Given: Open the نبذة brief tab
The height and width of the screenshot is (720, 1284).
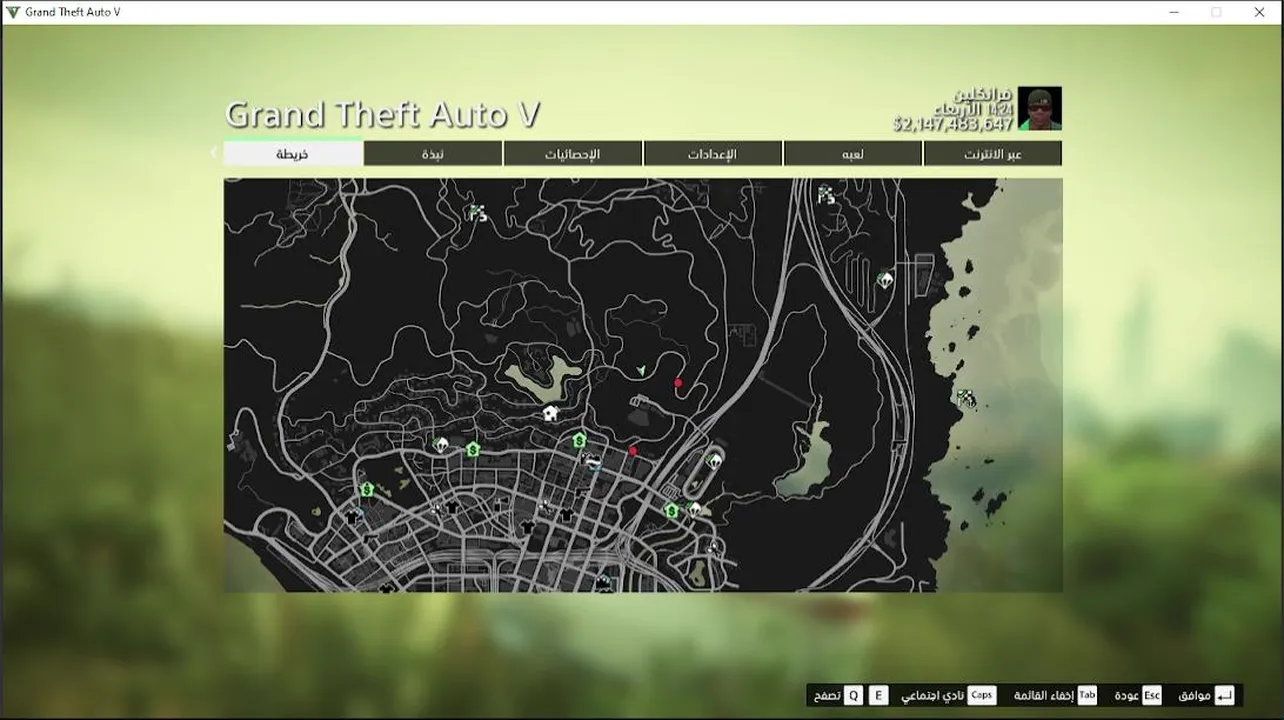Looking at the screenshot, I should [433, 153].
